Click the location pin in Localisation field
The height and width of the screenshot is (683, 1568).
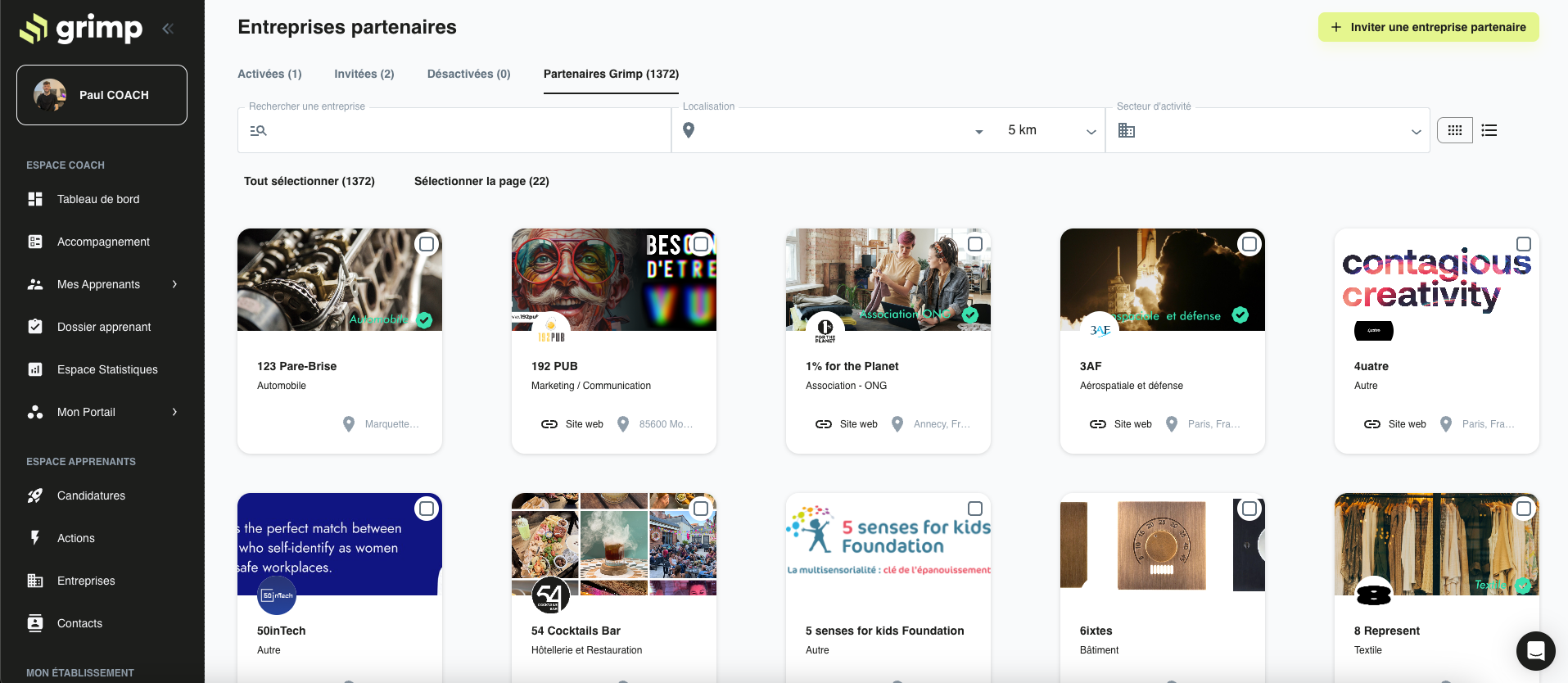pyautogui.click(x=689, y=130)
